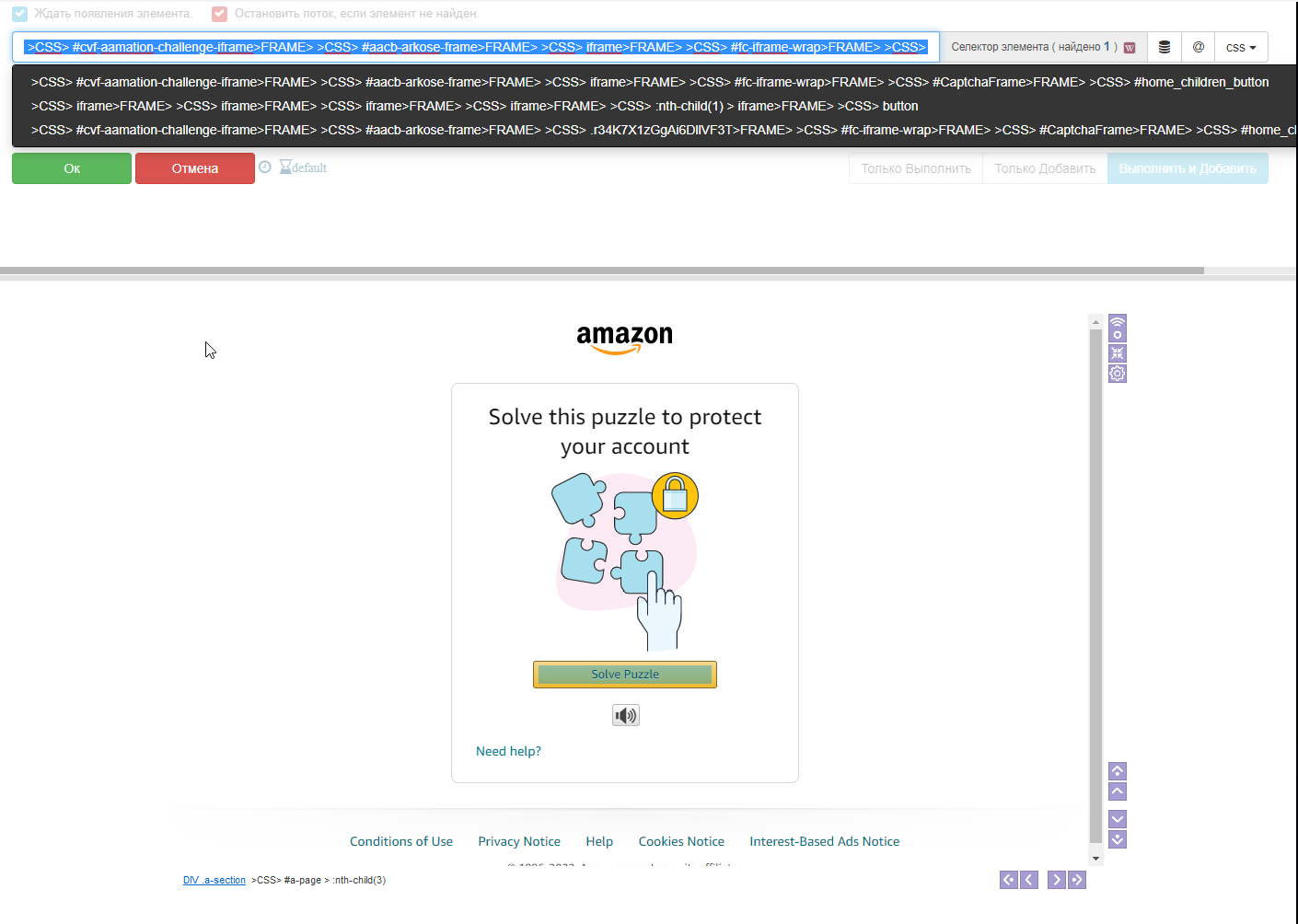Open Conditions of Use link

[x=401, y=841]
